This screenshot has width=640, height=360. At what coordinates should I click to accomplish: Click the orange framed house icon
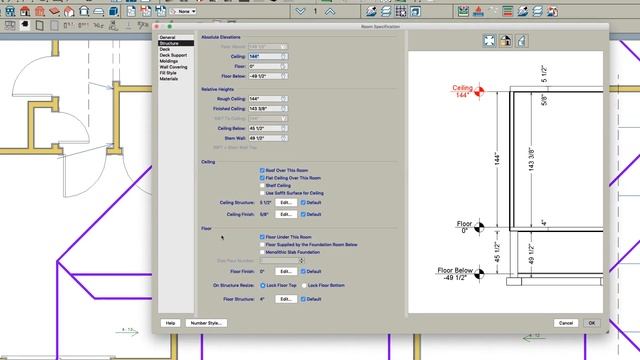pos(40,11)
